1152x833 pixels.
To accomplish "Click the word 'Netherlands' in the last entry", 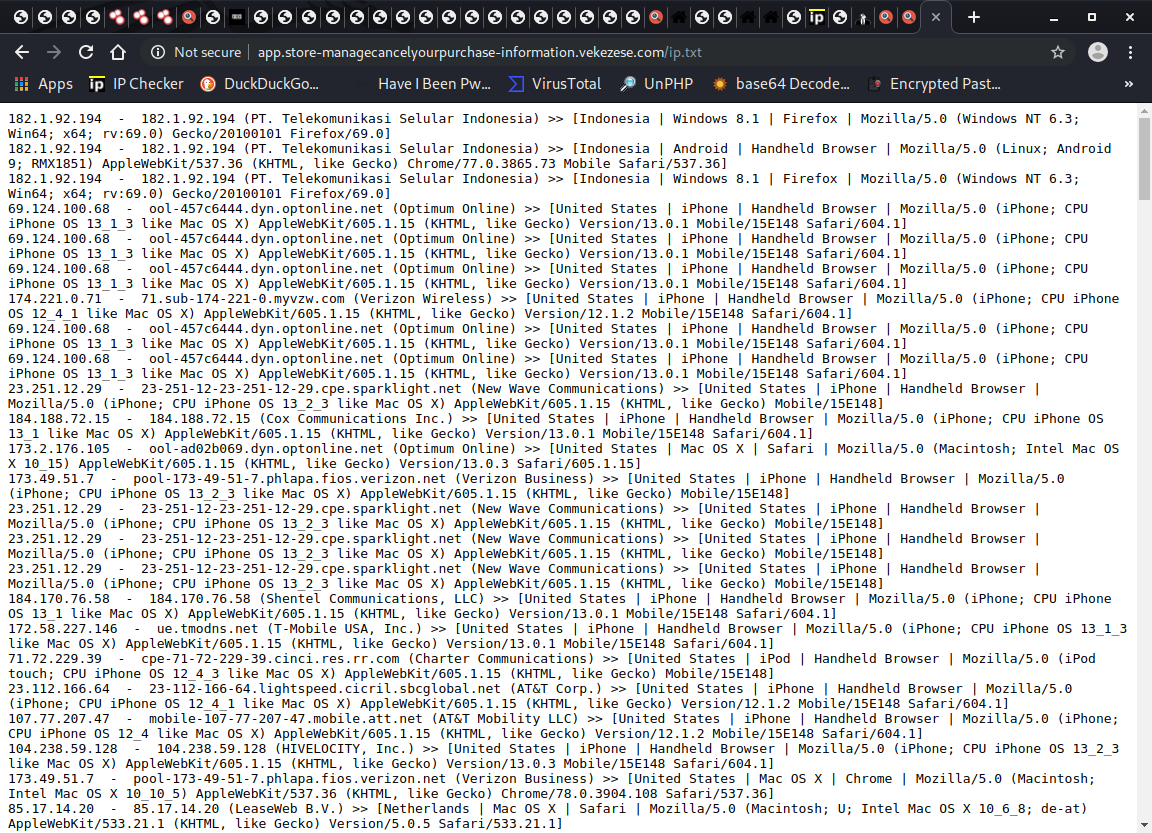I will 427,809.
